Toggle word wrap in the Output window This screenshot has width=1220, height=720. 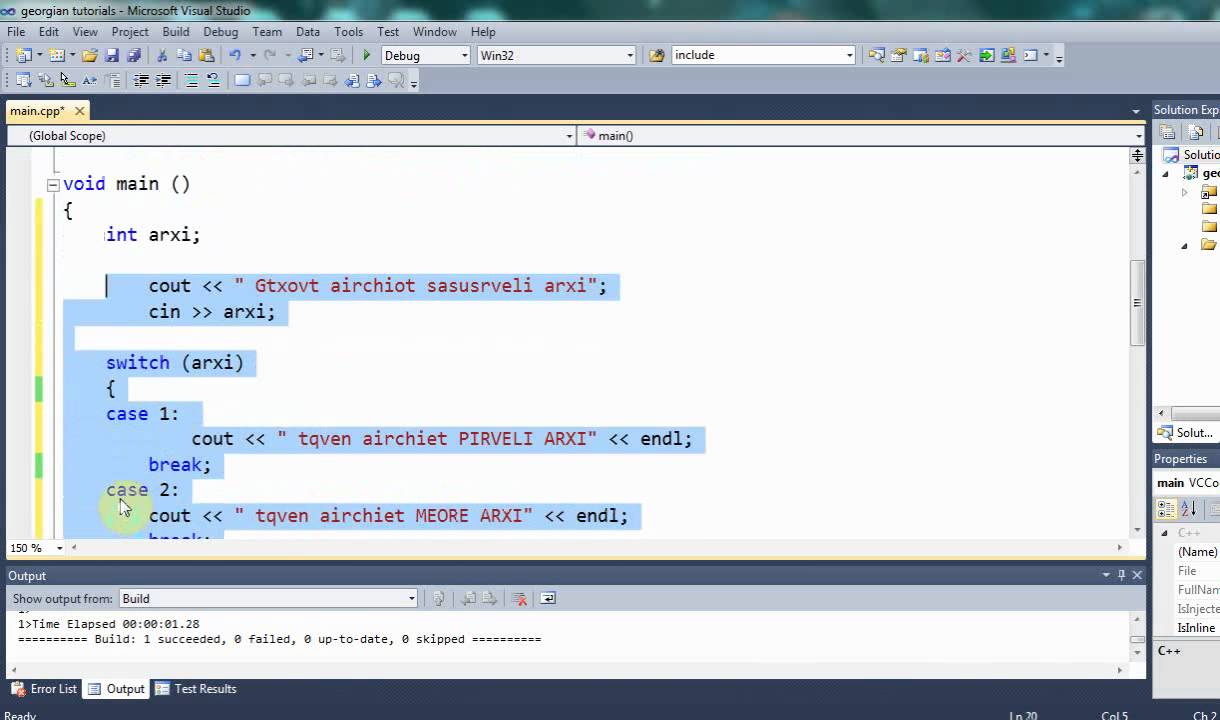(x=547, y=598)
